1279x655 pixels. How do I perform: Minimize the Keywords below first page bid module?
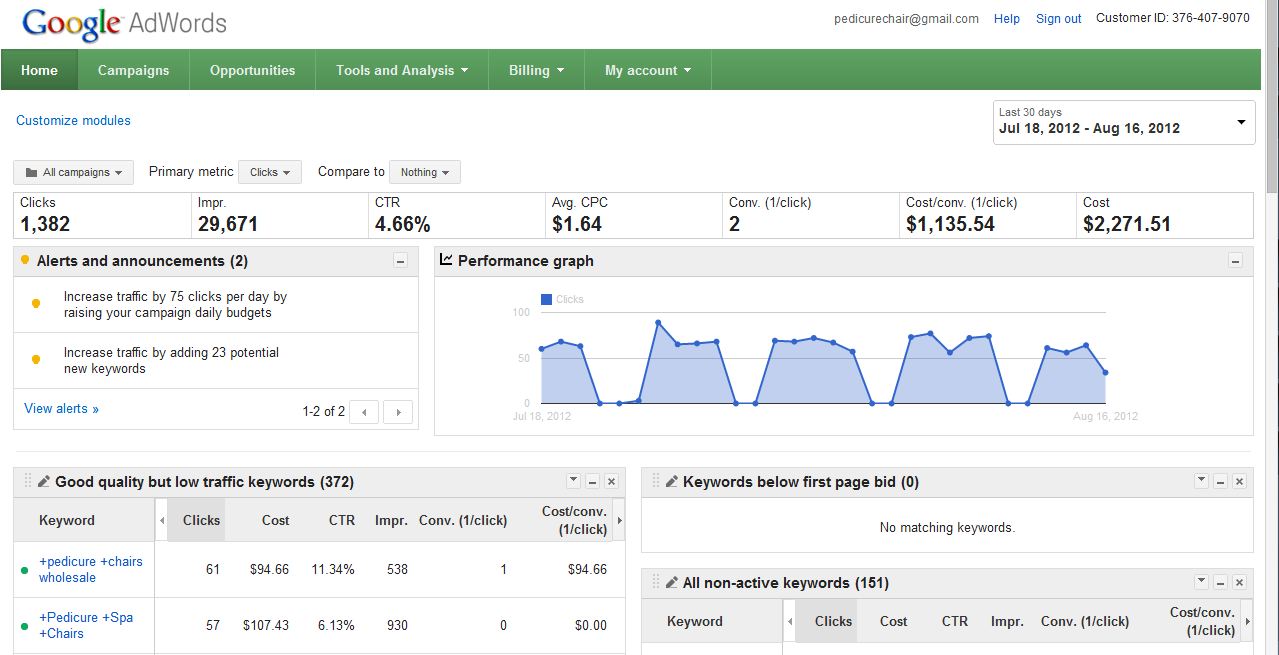[x=1220, y=481]
